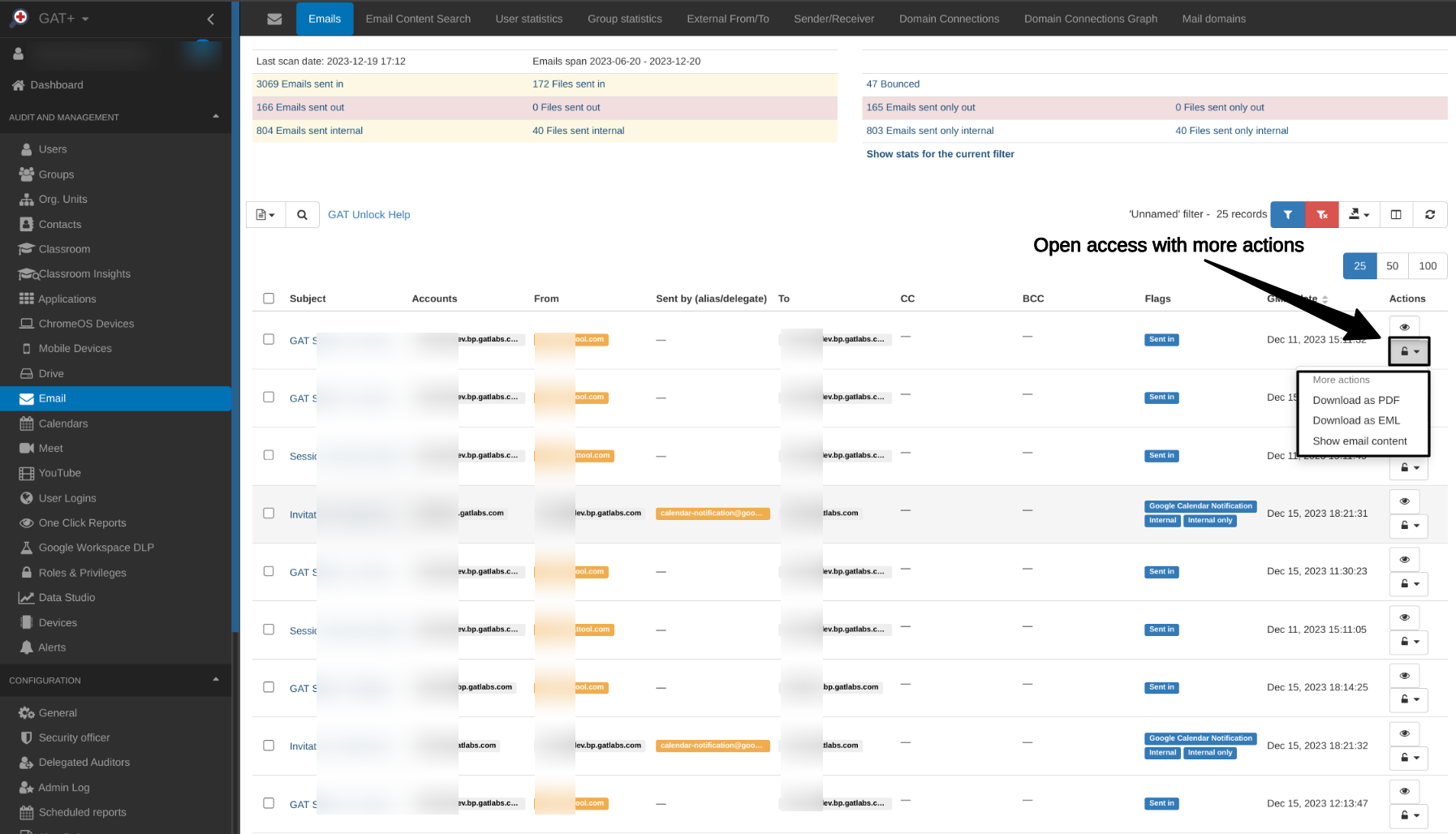Open 47 Bounced link
Screen dimensions: 1456x834
[x=893, y=84]
